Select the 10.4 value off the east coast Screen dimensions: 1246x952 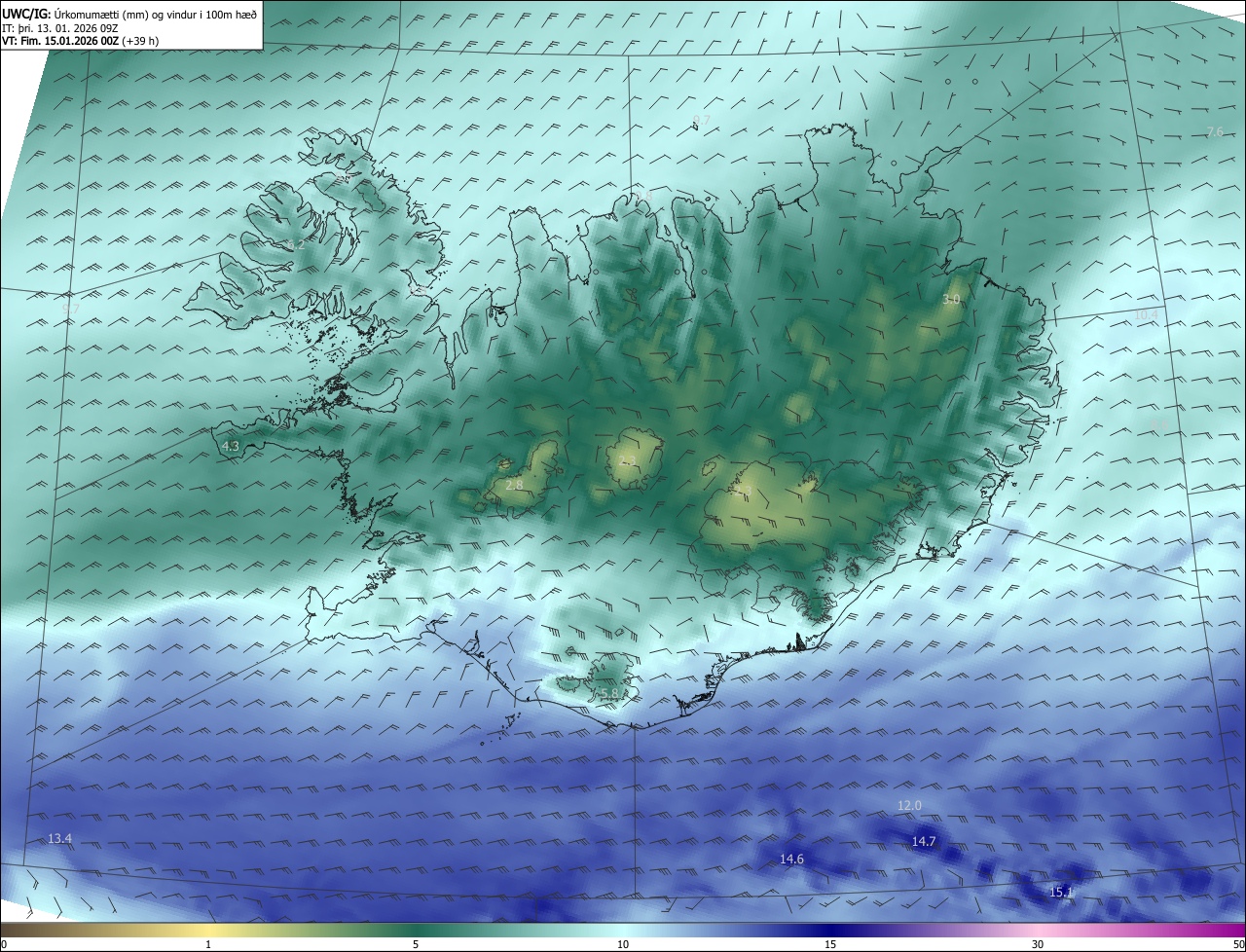click(1147, 314)
